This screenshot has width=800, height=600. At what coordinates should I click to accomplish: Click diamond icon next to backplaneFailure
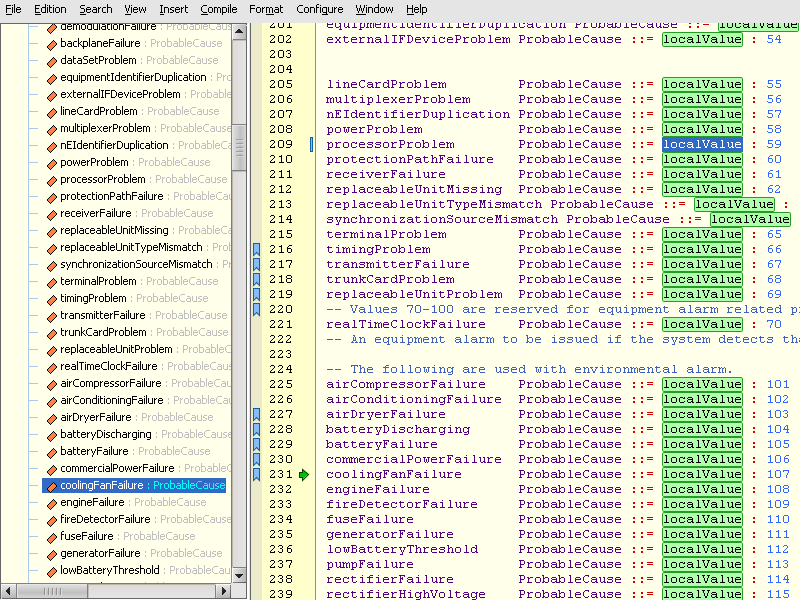point(52,45)
